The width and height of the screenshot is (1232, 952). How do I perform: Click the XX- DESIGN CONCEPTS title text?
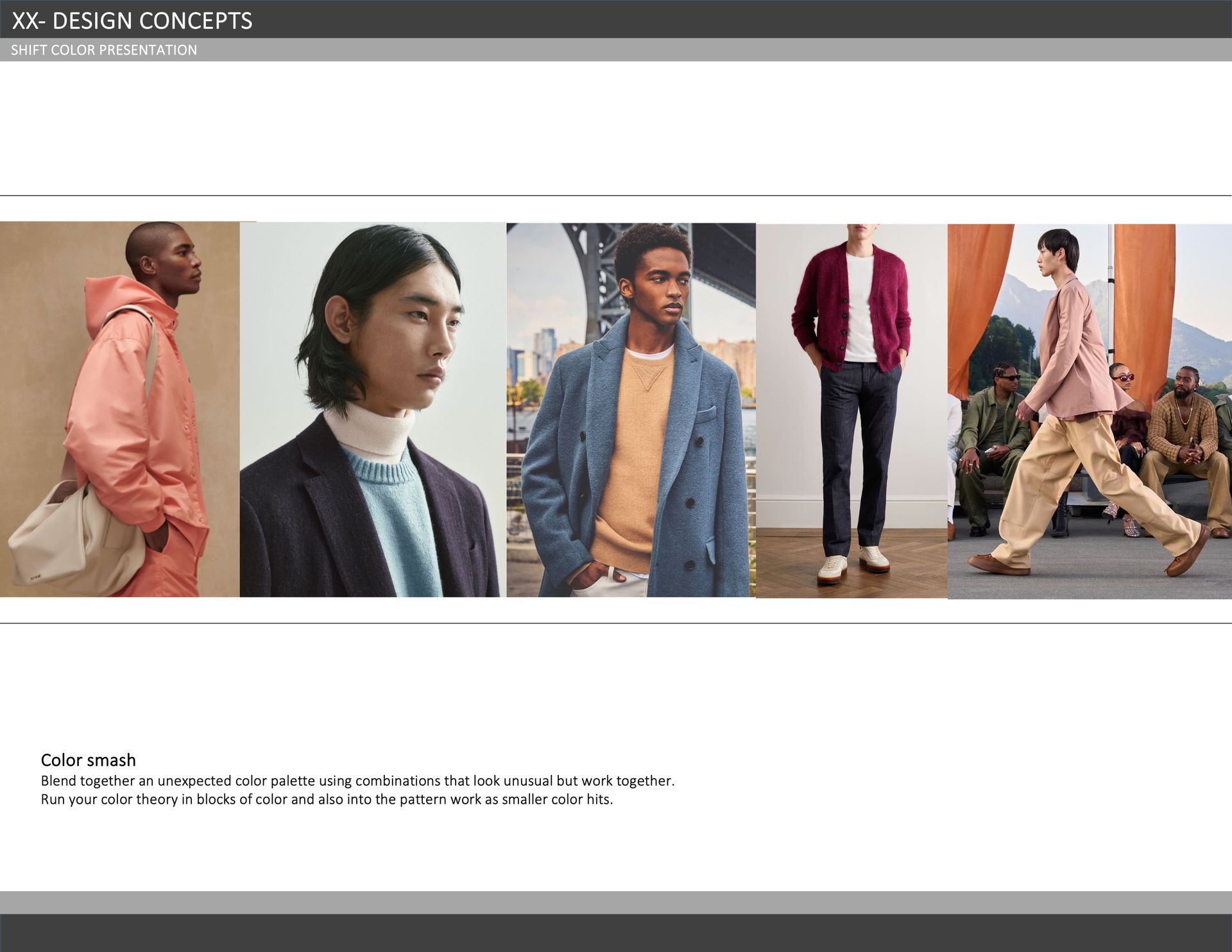[x=132, y=21]
